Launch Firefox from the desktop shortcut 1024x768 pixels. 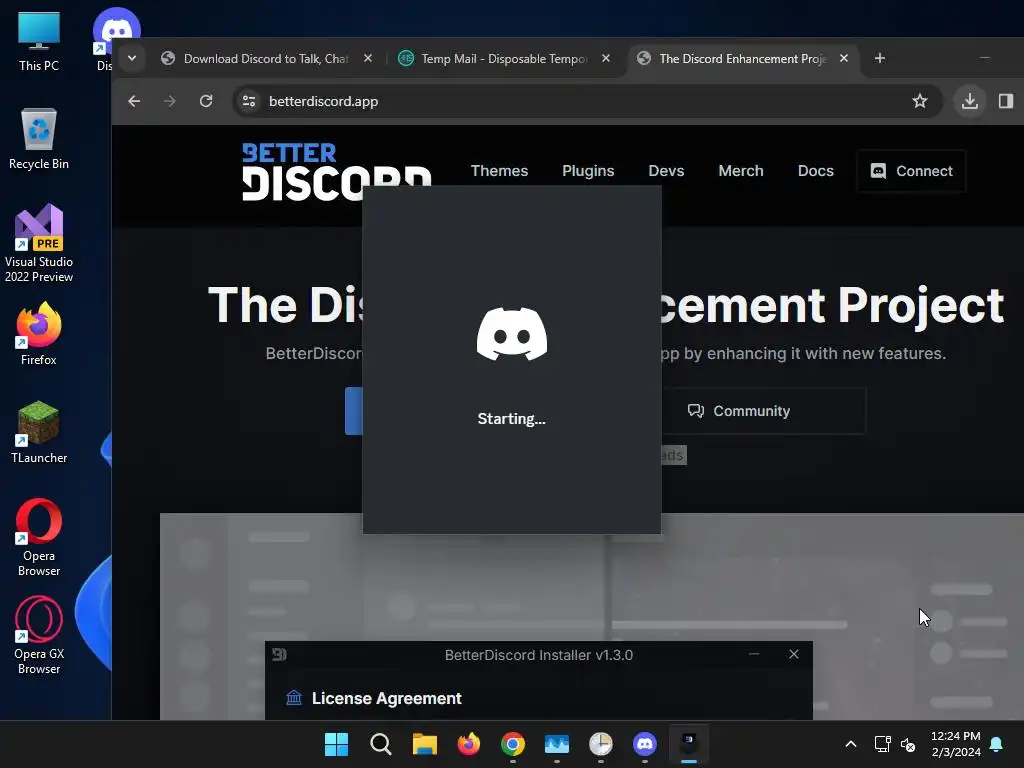tap(39, 334)
